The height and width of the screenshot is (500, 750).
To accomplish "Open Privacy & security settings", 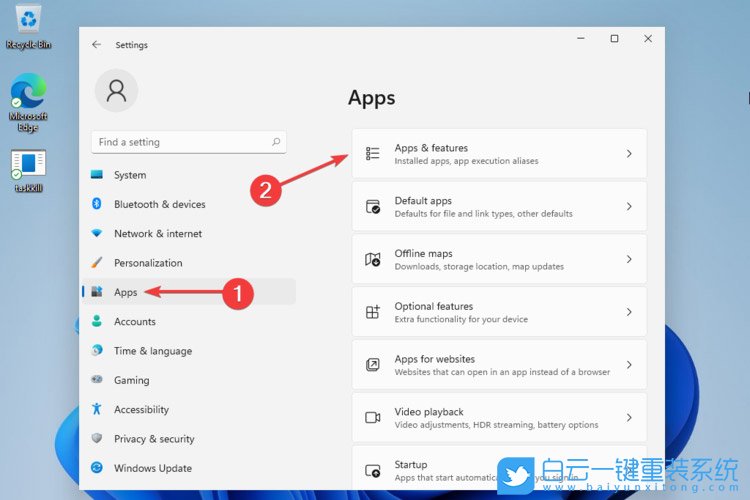I will [154, 439].
